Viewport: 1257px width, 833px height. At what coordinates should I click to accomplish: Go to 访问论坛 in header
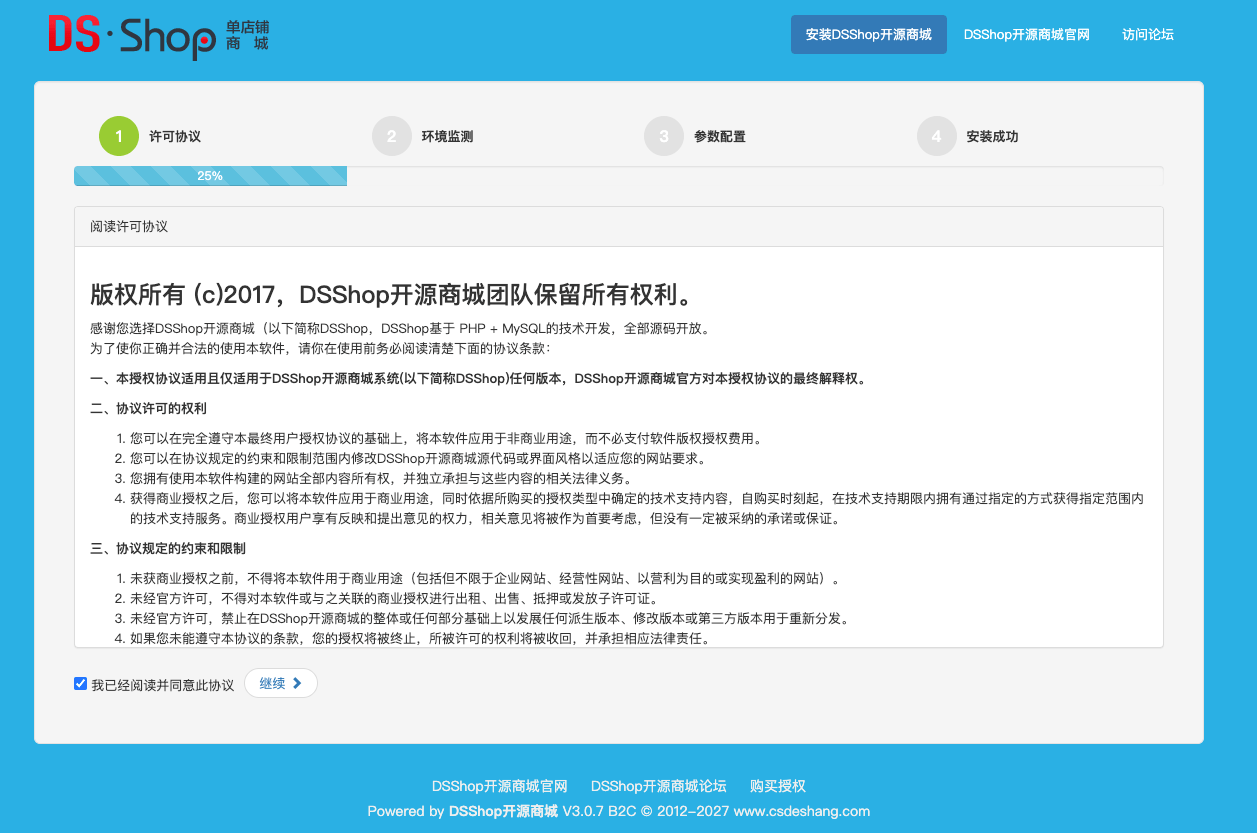tap(1147, 34)
